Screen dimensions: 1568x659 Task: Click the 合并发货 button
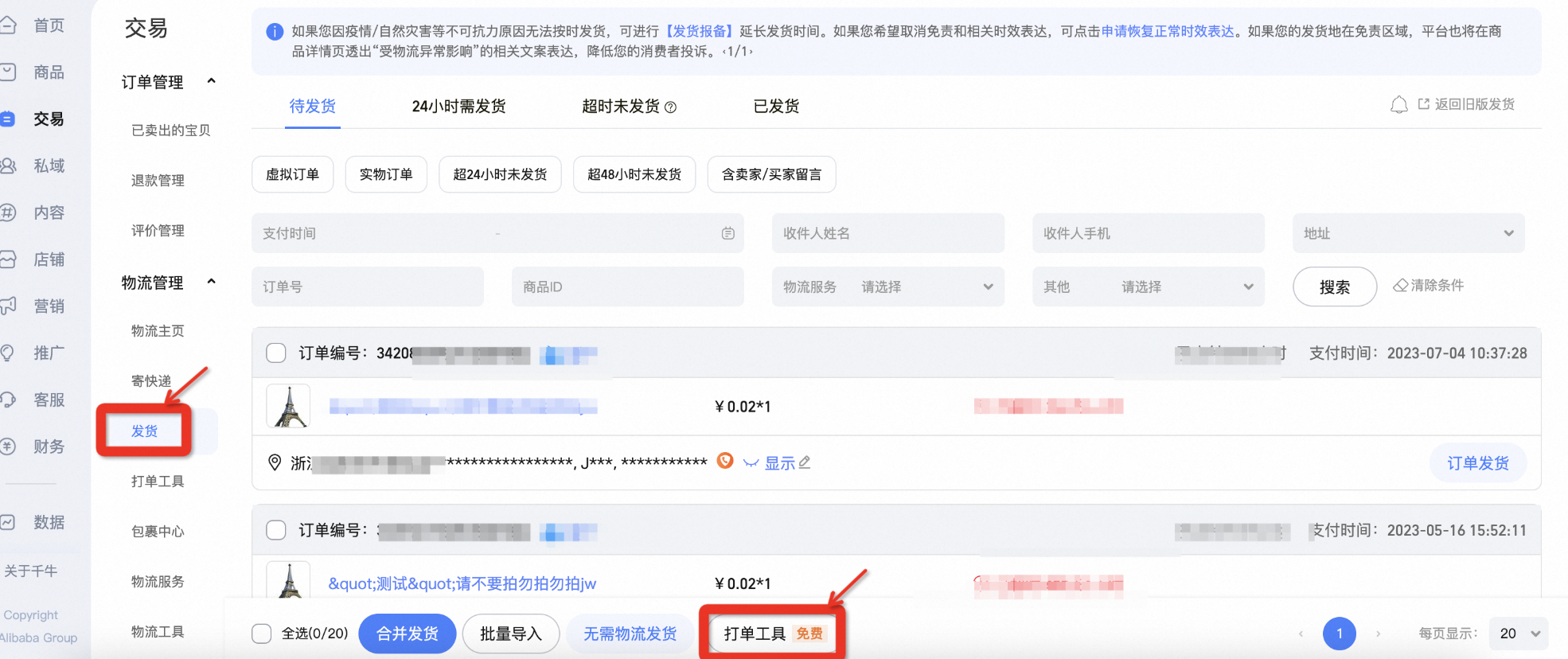pyautogui.click(x=407, y=634)
